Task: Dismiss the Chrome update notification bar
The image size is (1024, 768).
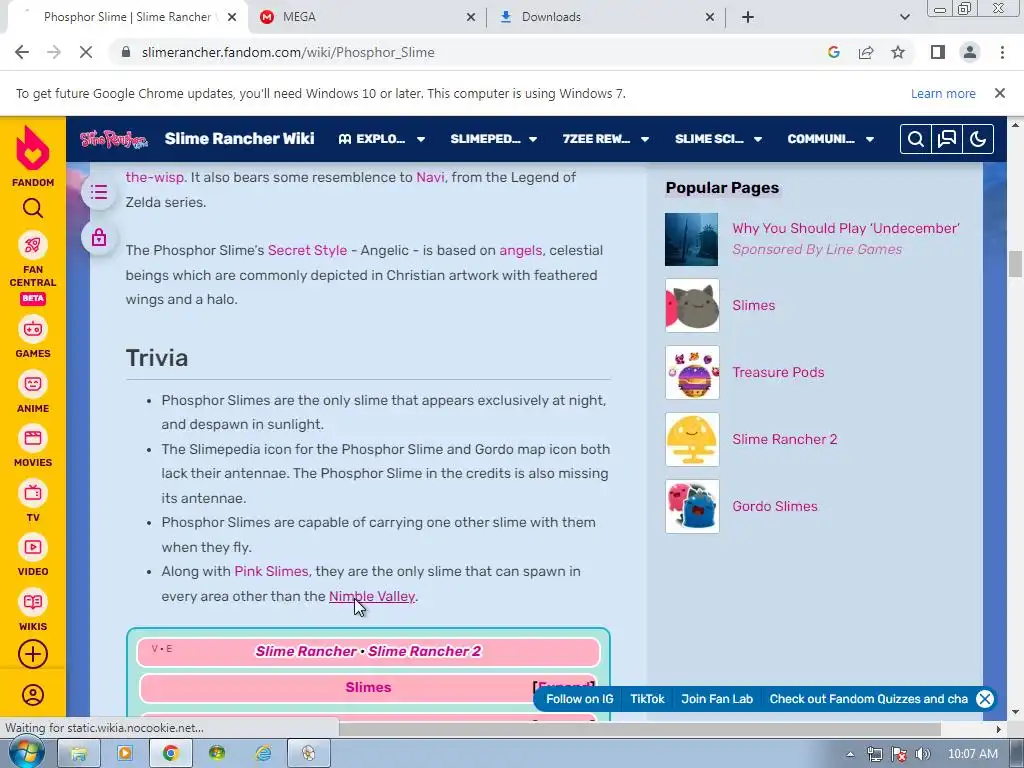Action: pyautogui.click(x=999, y=93)
